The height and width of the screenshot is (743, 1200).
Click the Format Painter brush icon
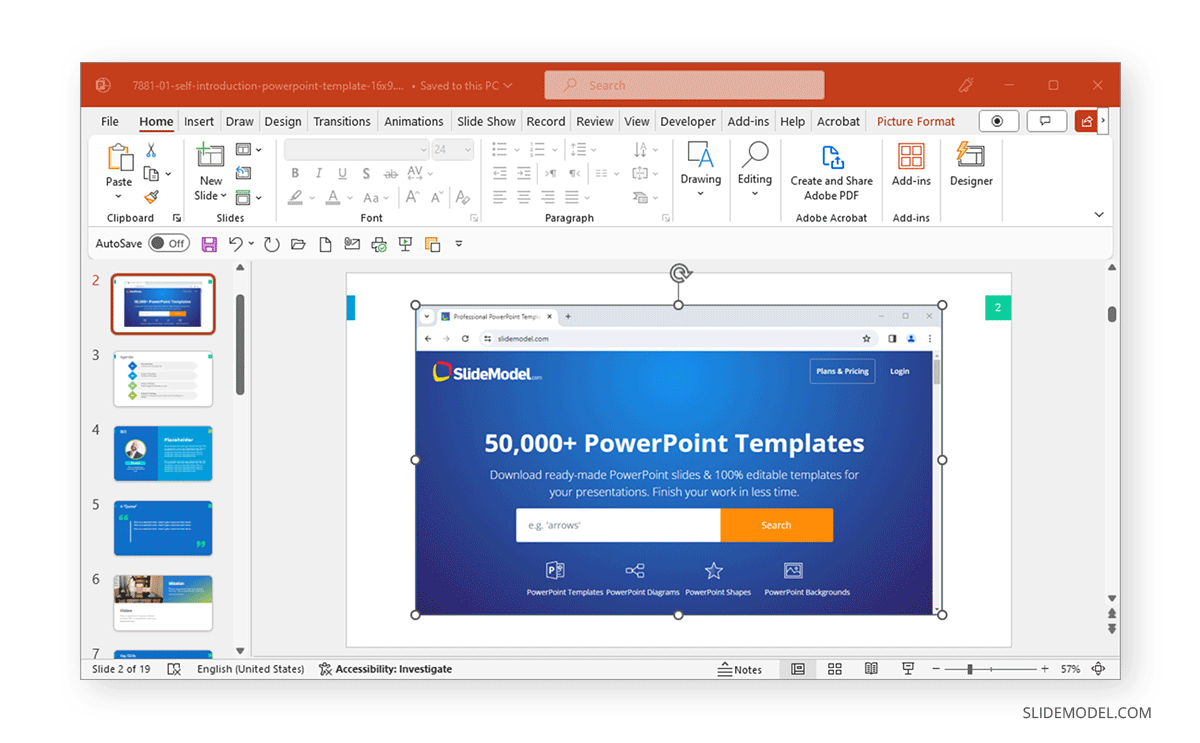151,197
